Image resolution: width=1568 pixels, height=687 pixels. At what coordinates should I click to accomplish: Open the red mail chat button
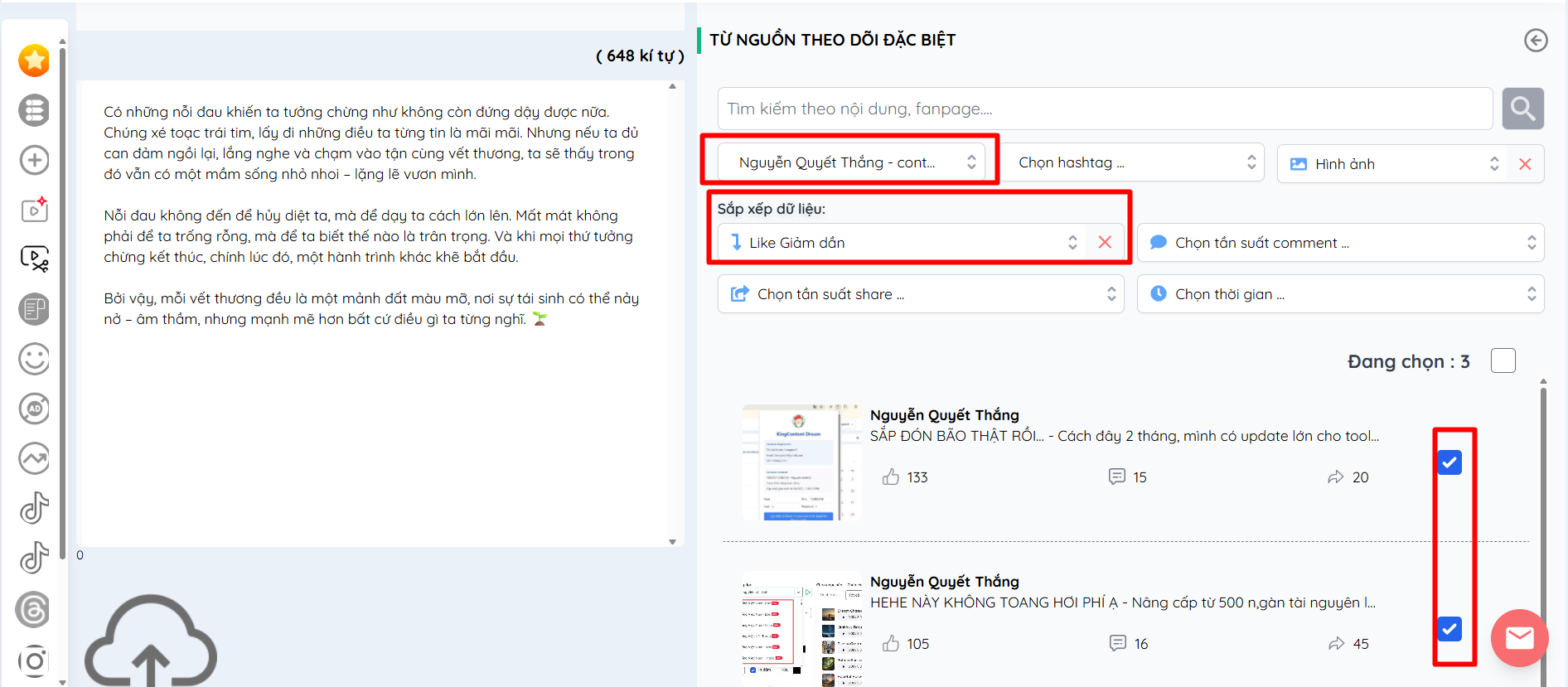point(1519,637)
